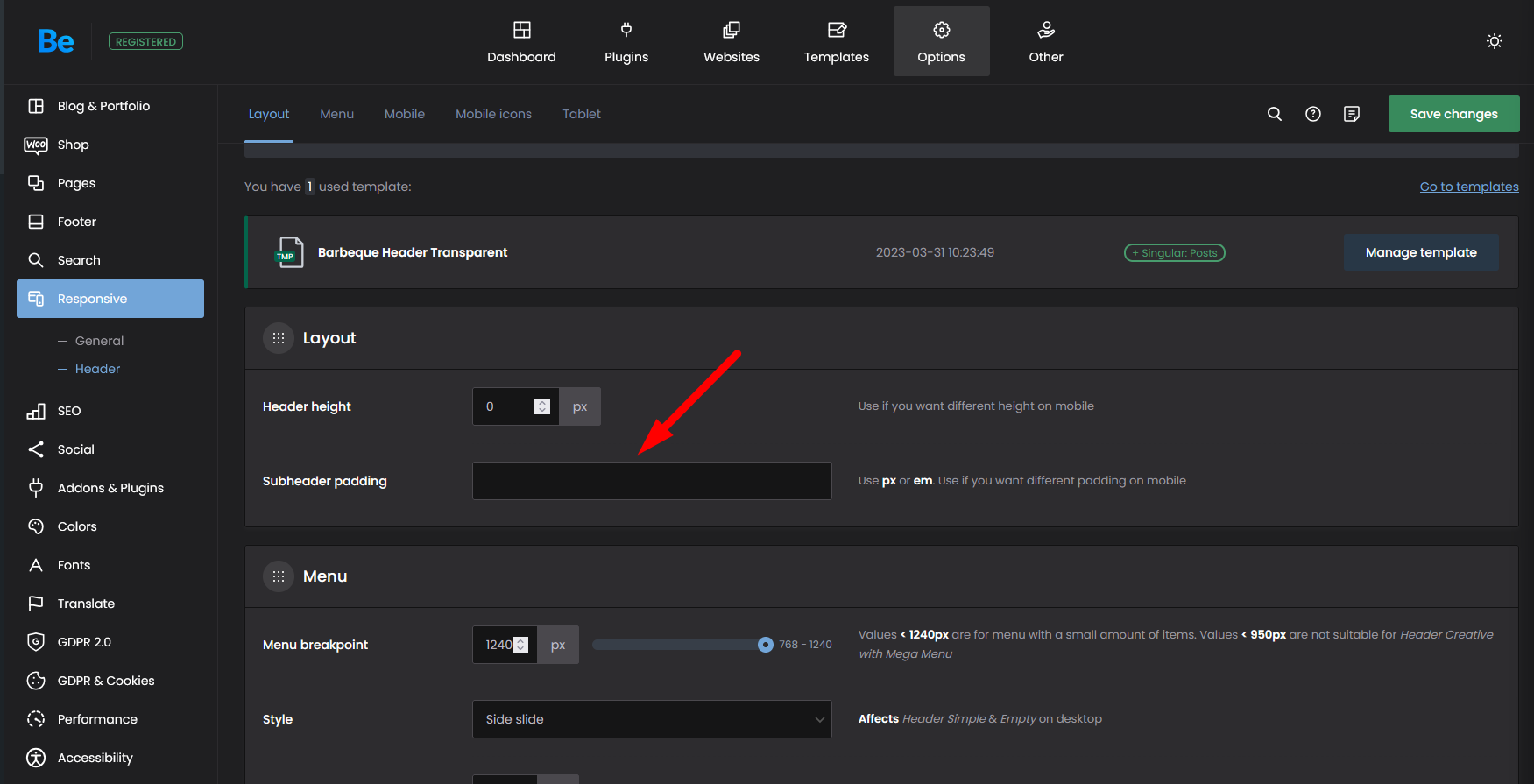Screen dimensions: 1534x784
Task: Focus the Header height number field
Action: coord(515,406)
